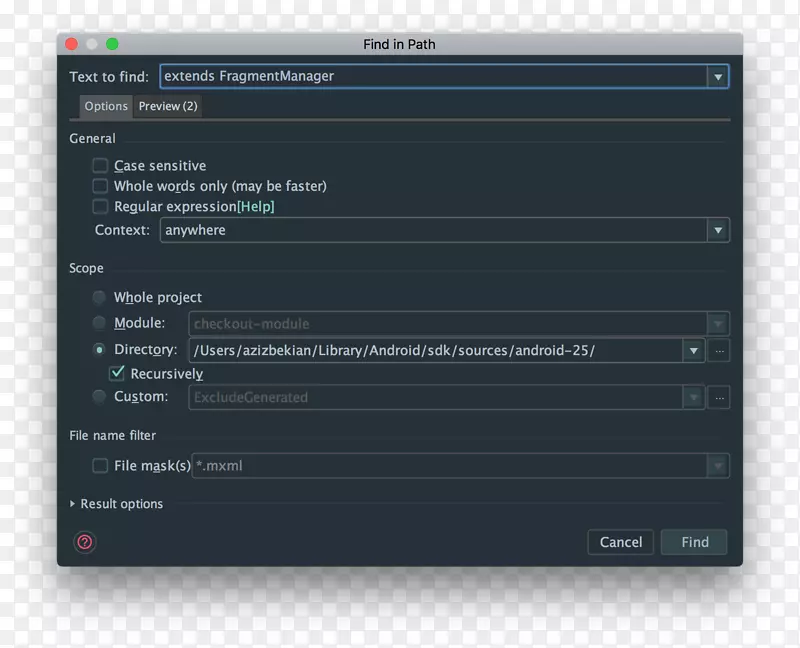
Task: Click inside the Text to find field
Action: coord(400,76)
